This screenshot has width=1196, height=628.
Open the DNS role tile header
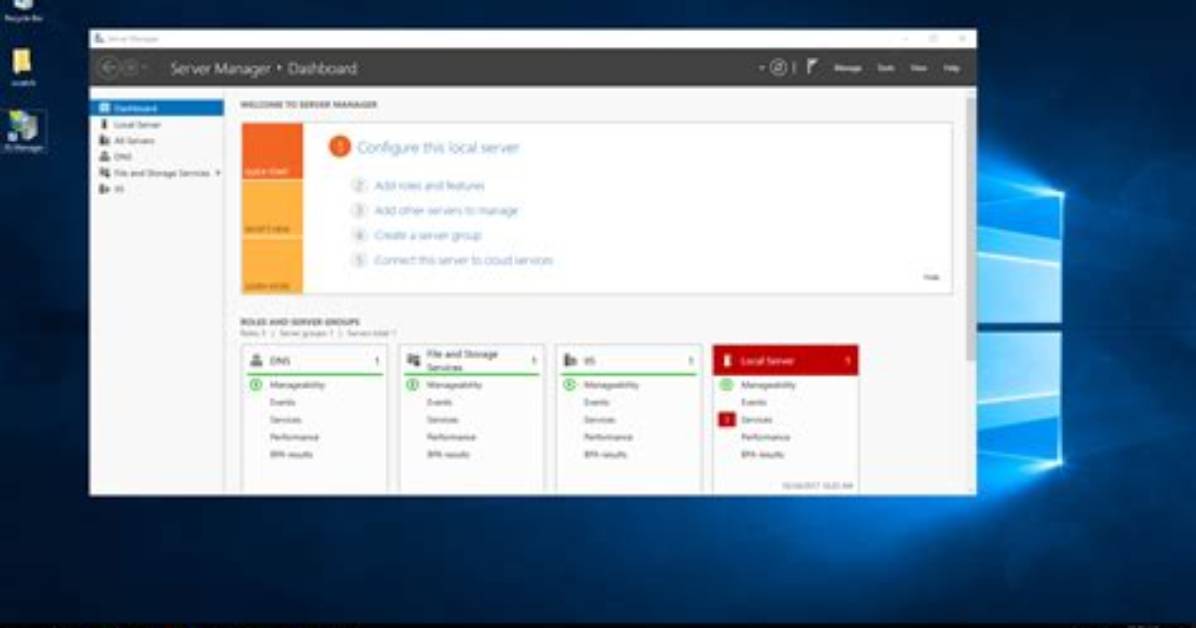point(314,360)
